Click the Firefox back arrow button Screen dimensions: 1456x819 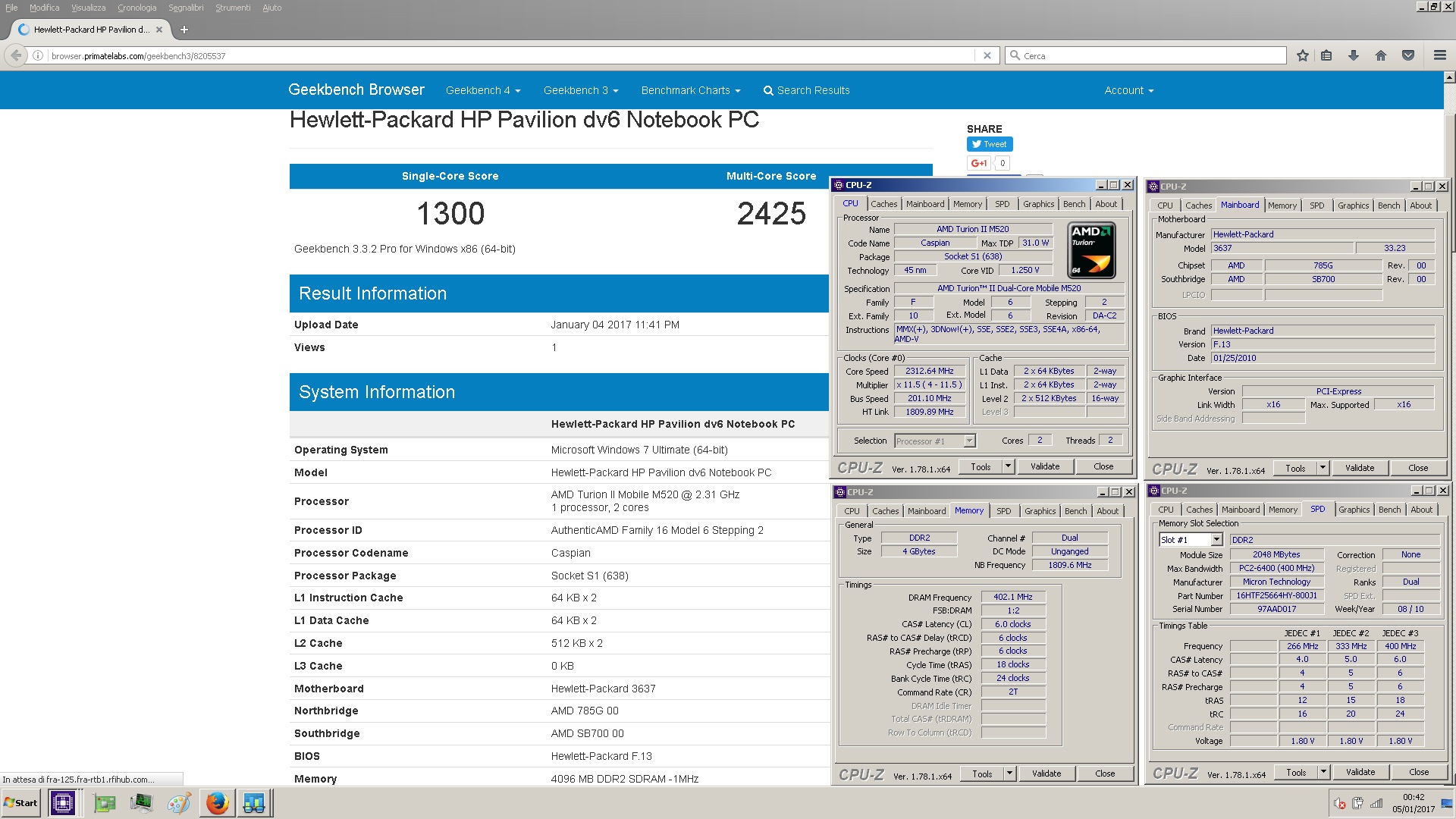point(16,55)
